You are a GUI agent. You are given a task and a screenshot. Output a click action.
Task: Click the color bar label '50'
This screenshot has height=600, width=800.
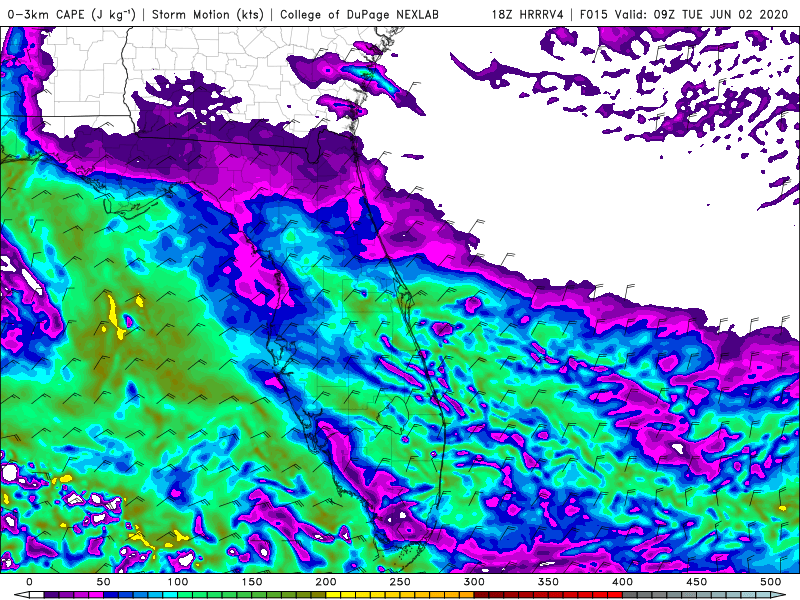(103, 582)
